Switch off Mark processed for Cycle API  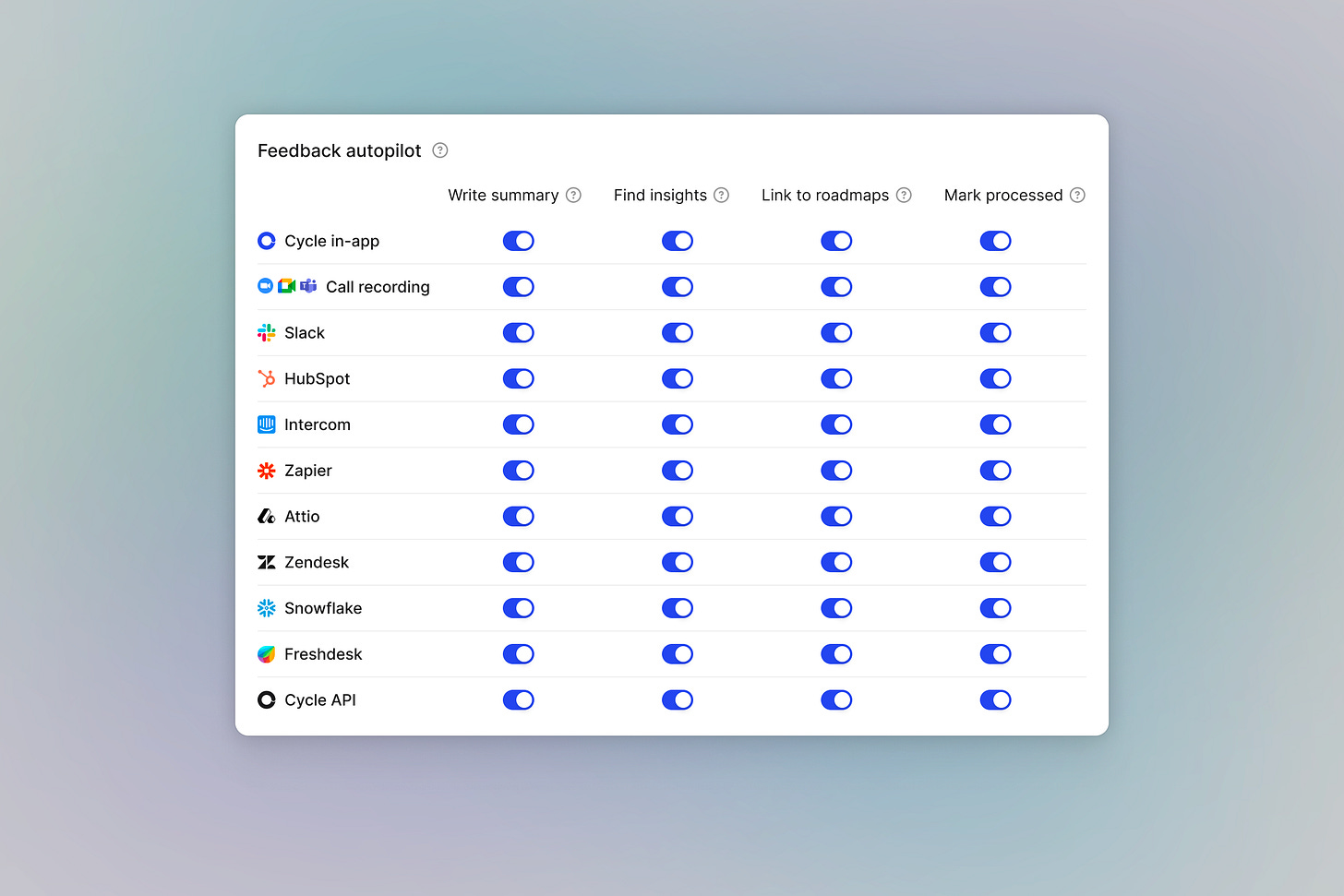[996, 700]
